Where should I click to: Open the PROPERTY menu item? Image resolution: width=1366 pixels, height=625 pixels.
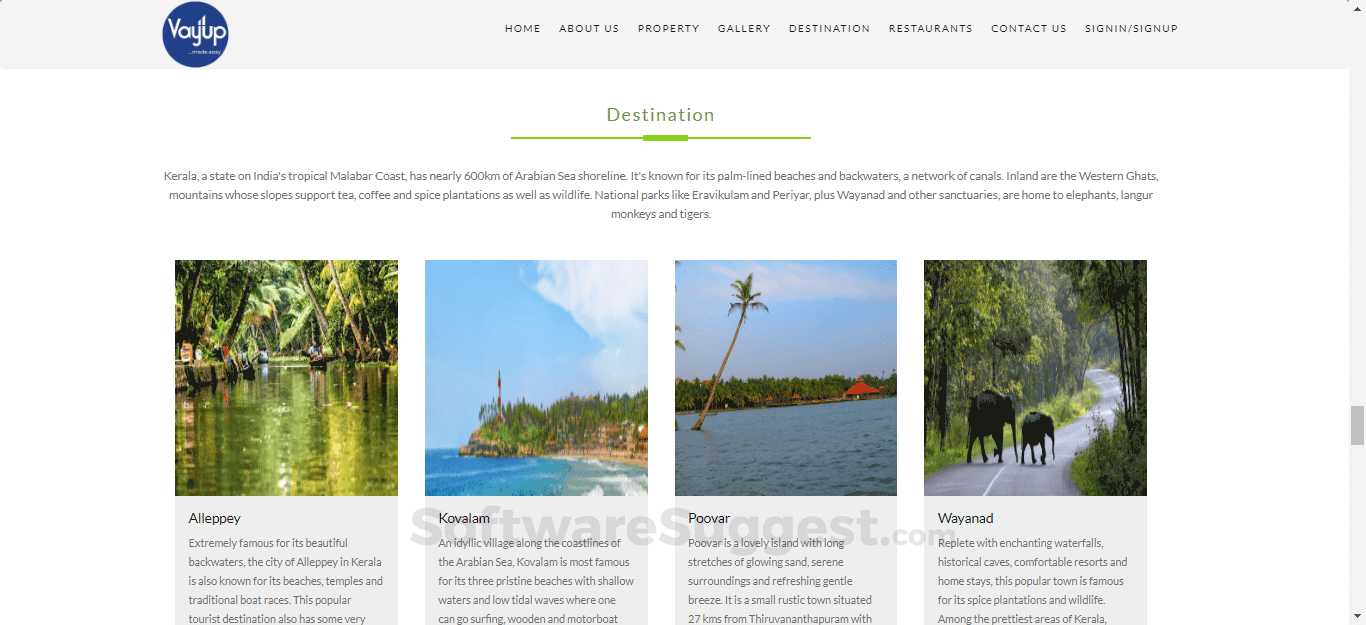(669, 29)
